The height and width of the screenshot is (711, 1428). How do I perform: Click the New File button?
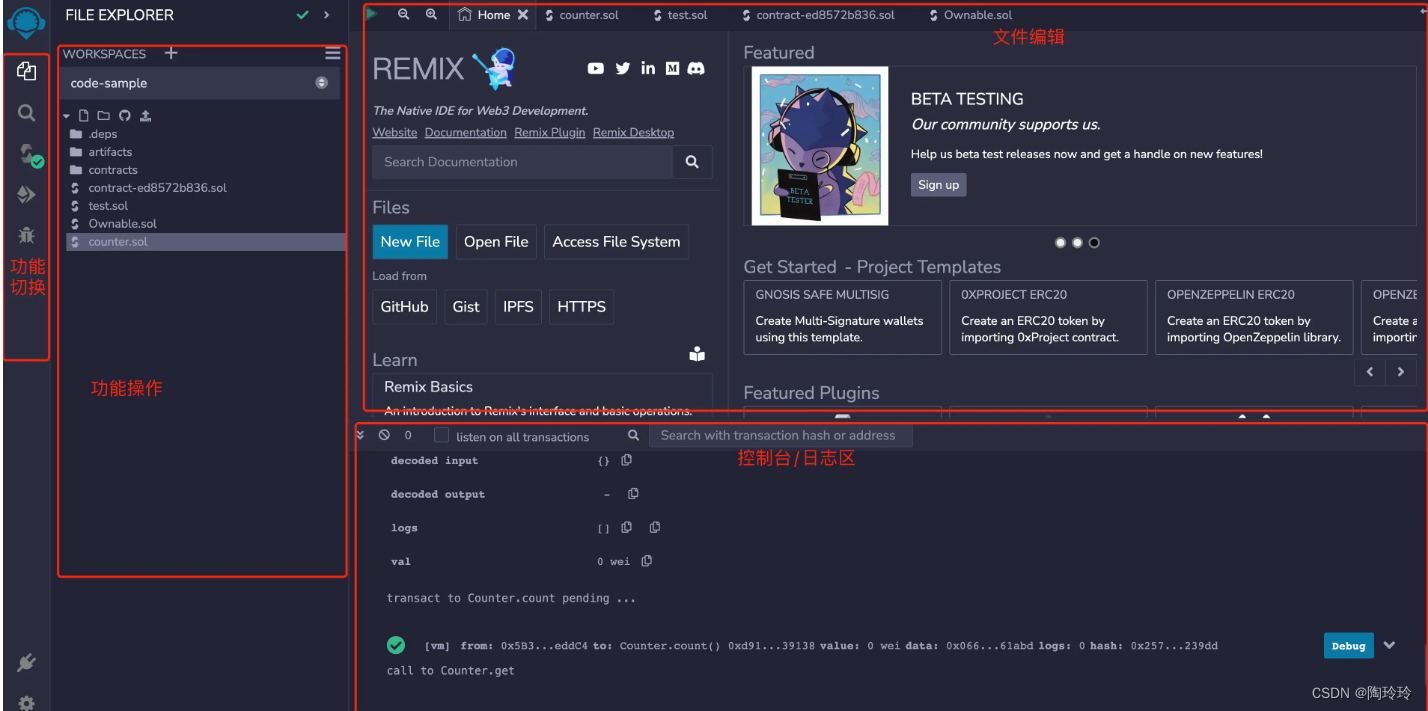point(410,242)
